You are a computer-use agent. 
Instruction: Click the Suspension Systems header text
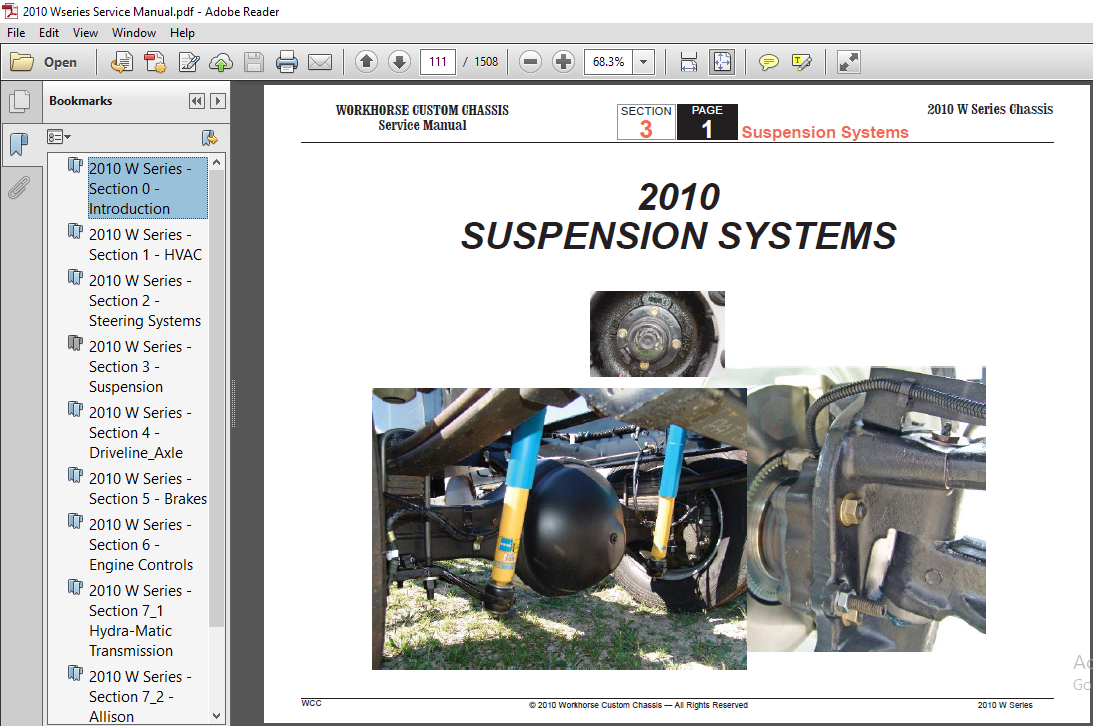(x=825, y=132)
